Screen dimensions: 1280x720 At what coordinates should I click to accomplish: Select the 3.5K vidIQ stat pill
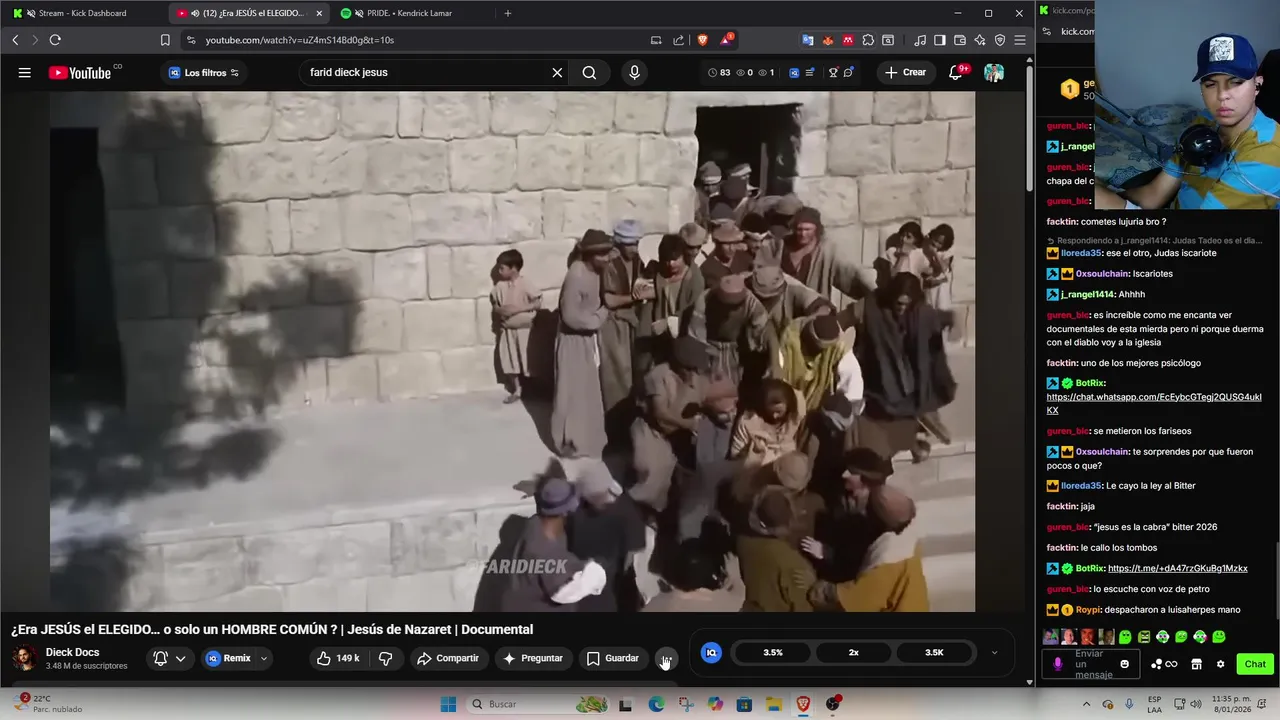point(934,652)
